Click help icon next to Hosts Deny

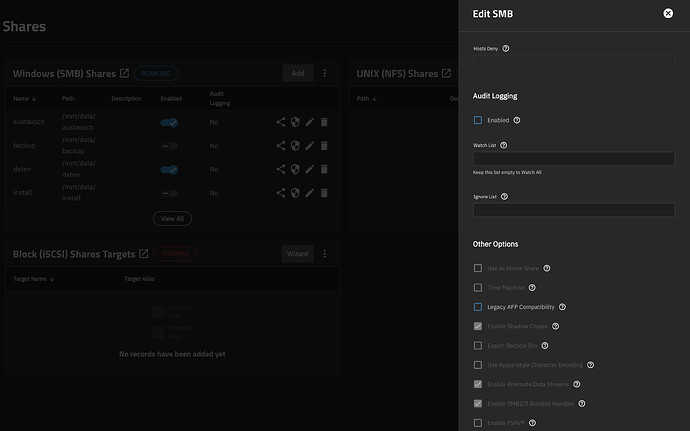(506, 48)
